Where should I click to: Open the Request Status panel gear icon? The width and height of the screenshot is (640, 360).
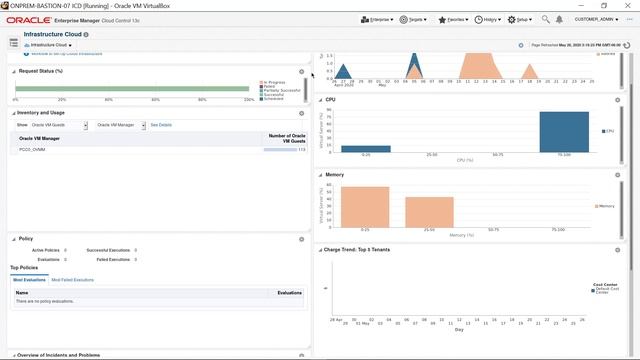pos(302,72)
